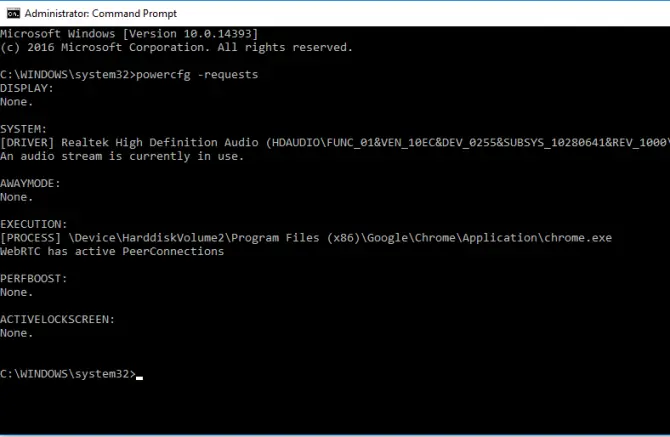Click the '(c) 2016 Microsoft Corporation' line

pos(176,47)
